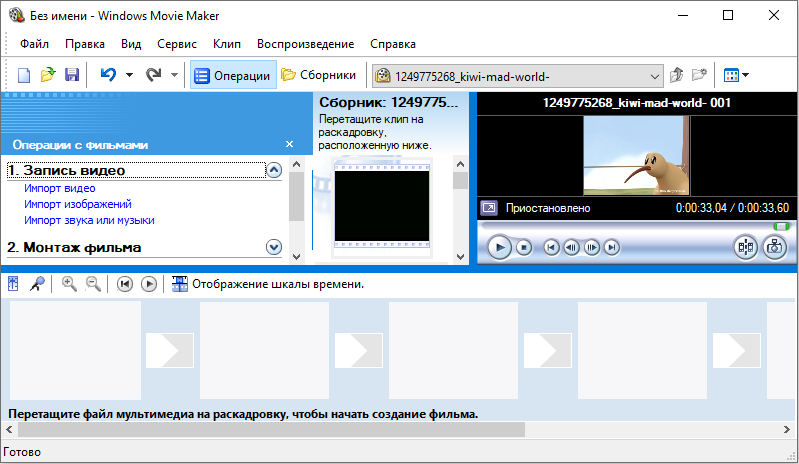Go up one collection level icon
Screen dimensions: 799x464
676,75
